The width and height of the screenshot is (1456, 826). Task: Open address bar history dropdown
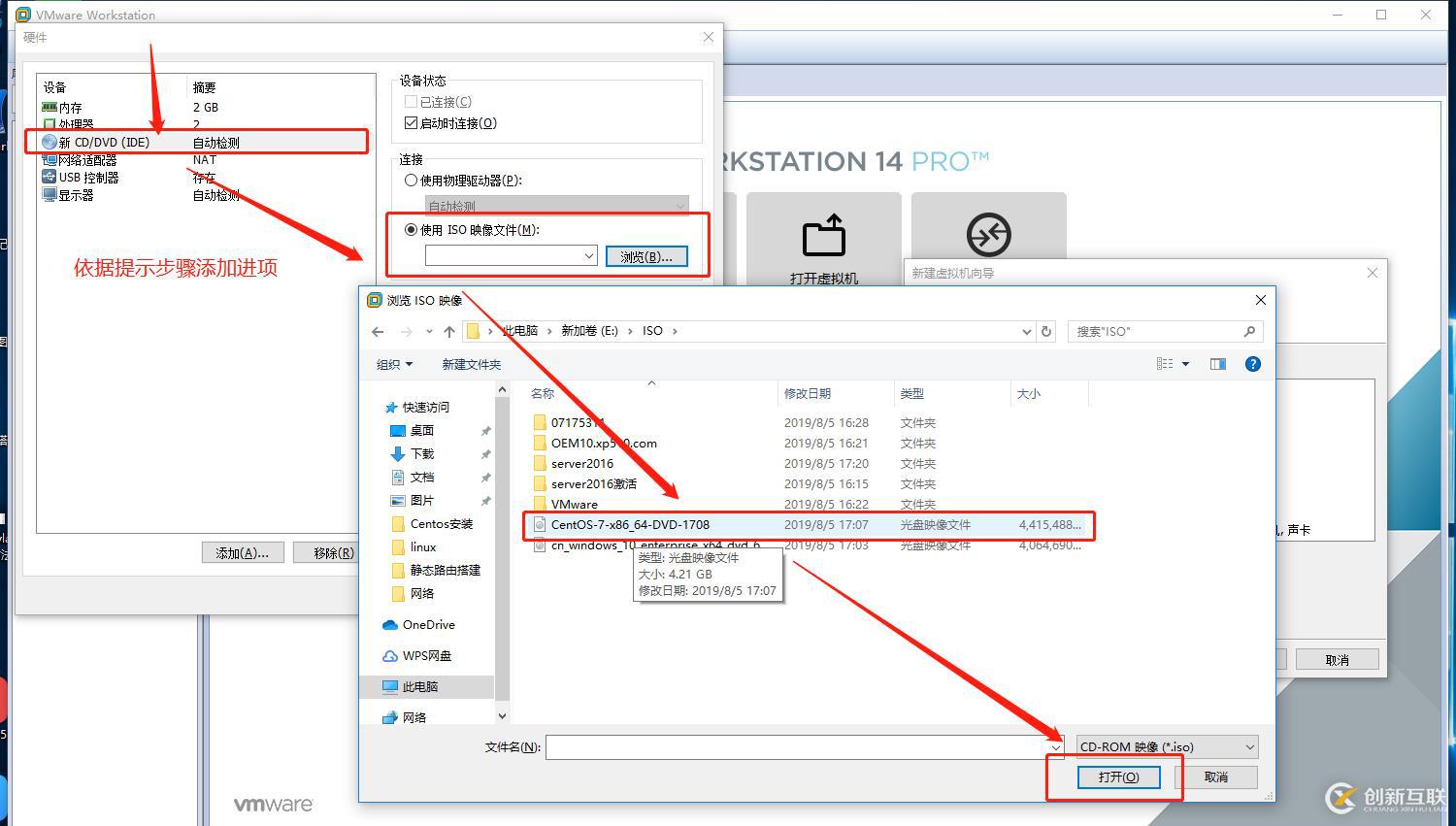pyautogui.click(x=1026, y=331)
